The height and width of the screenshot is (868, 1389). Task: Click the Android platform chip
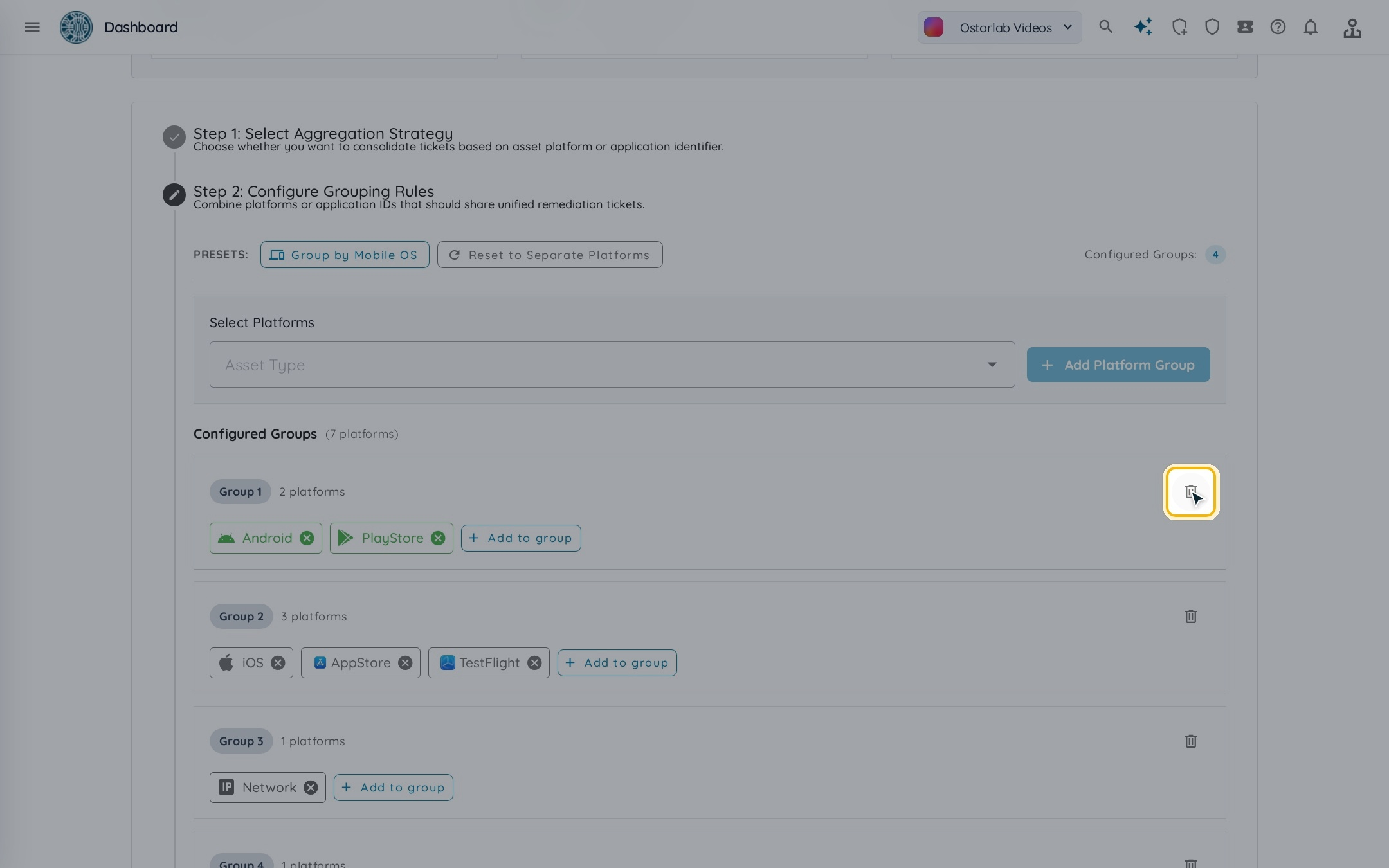(266, 538)
